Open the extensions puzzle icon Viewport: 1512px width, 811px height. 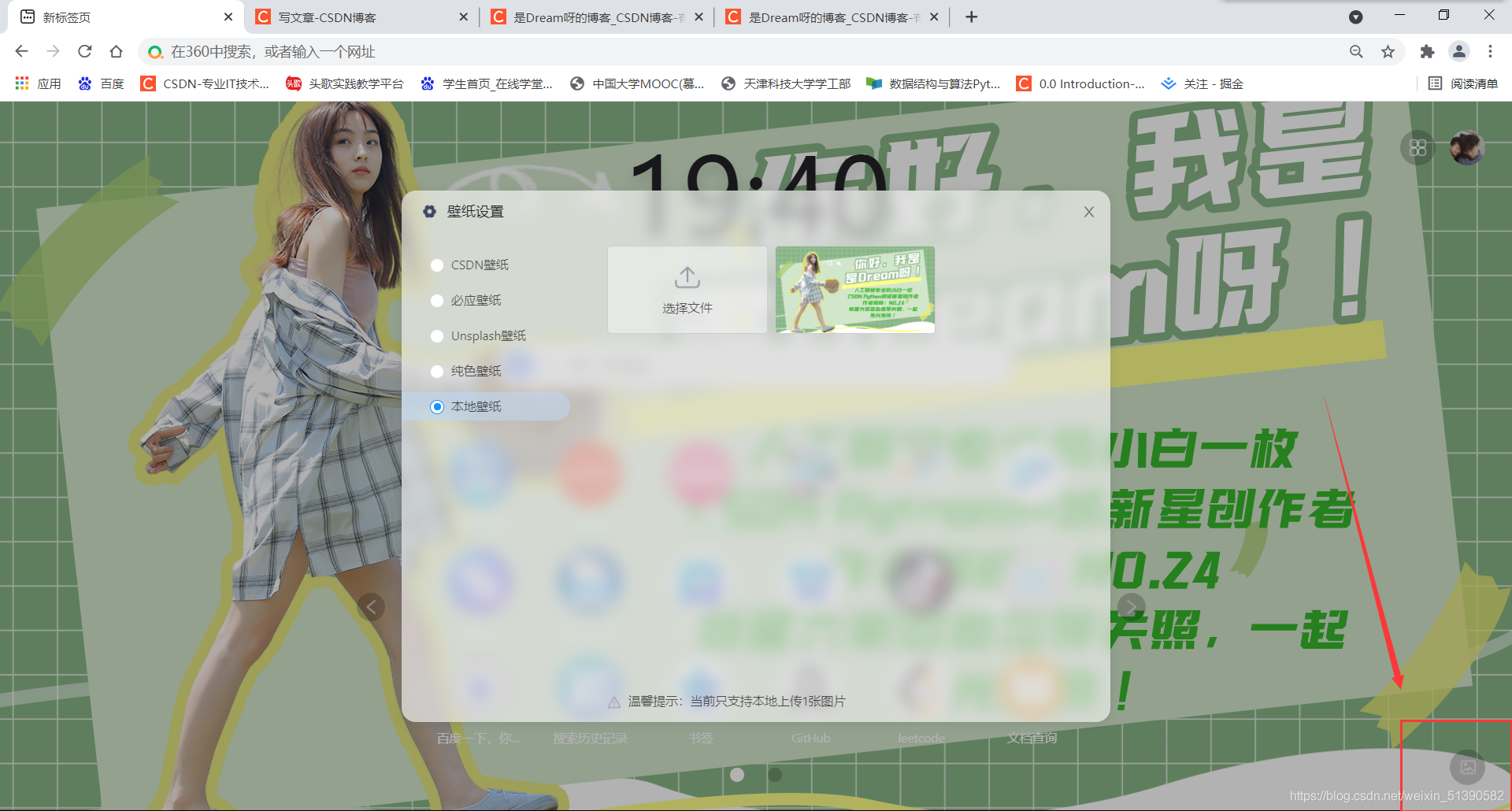[1427, 52]
